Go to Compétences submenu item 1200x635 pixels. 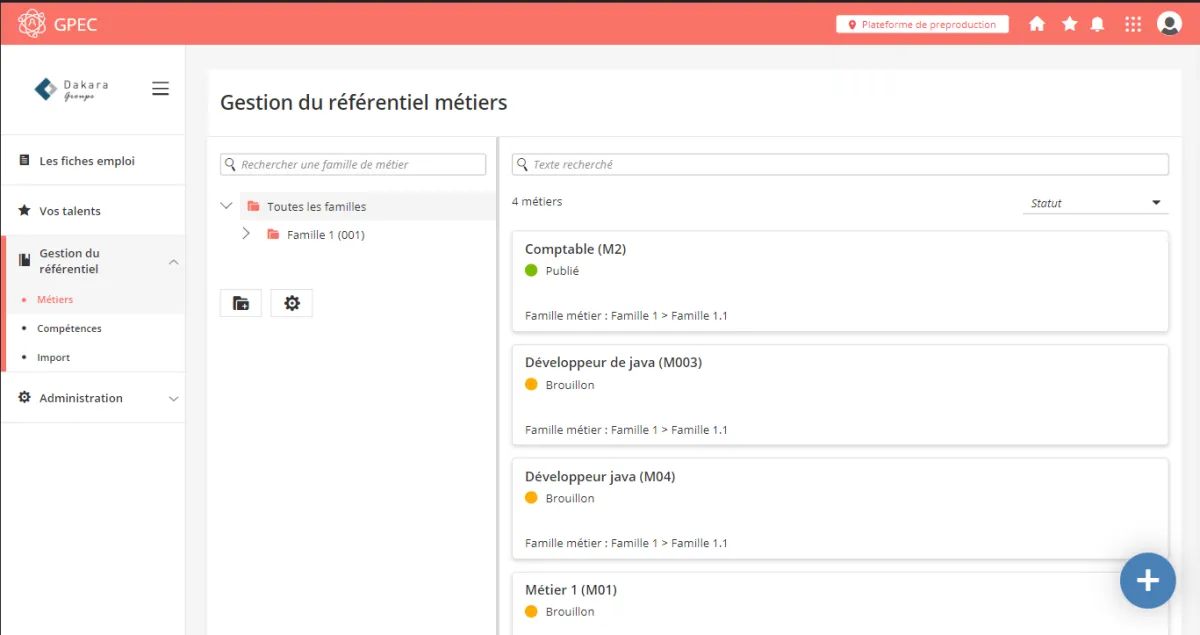click(69, 328)
